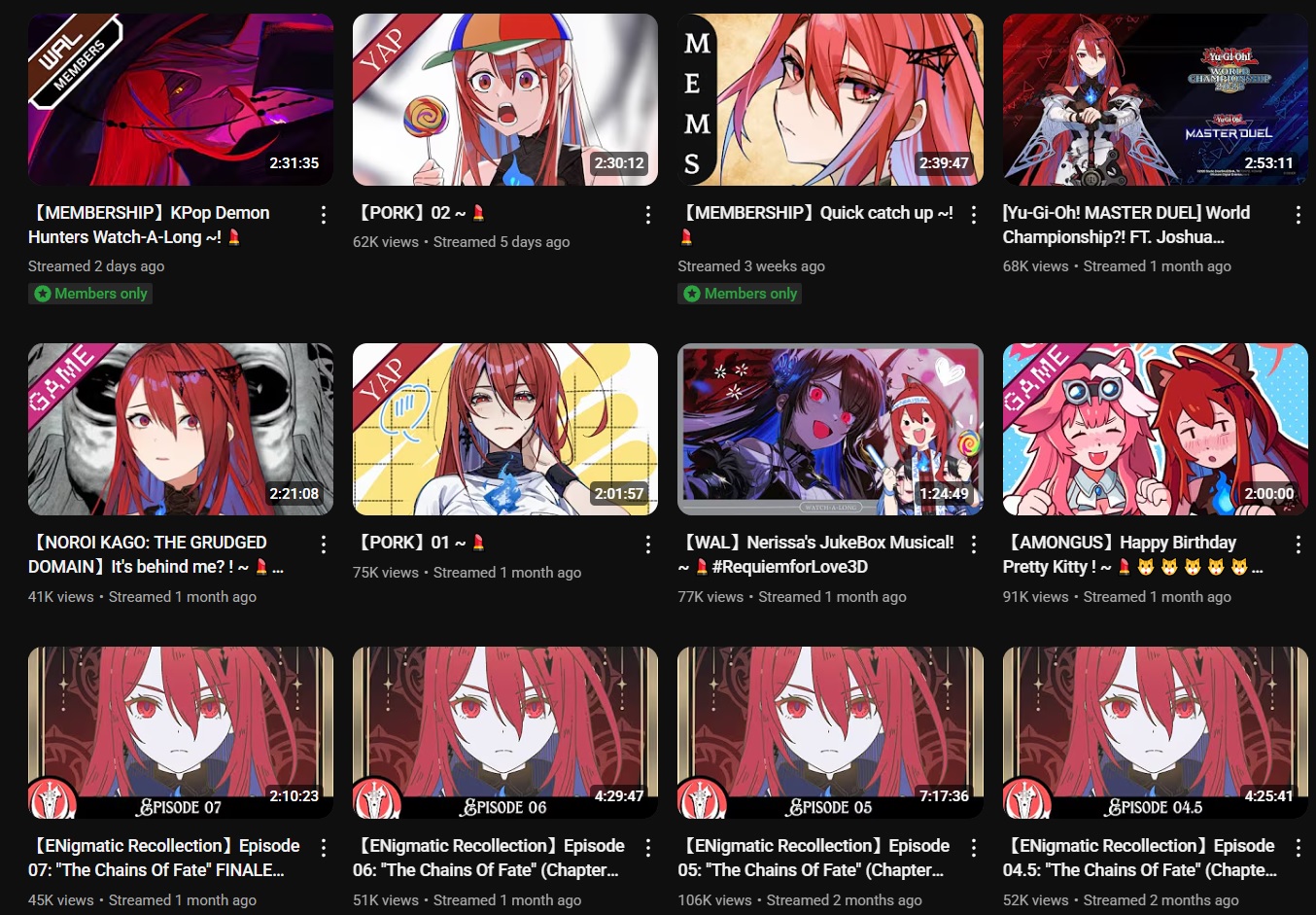Open more options for PORK 01 video
This screenshot has height=915, width=1316.
pyautogui.click(x=648, y=545)
